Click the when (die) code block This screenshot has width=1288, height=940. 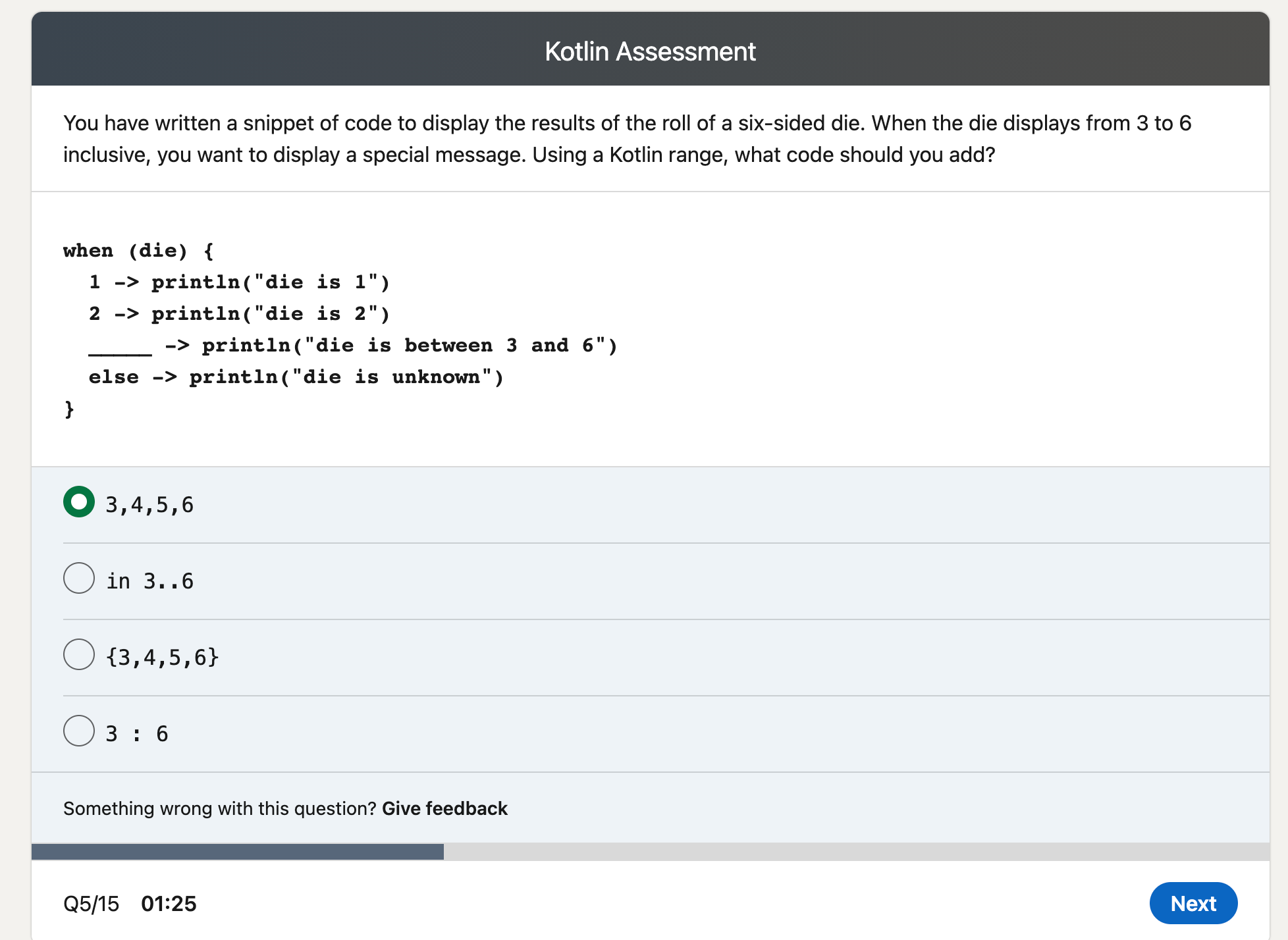[138, 250]
